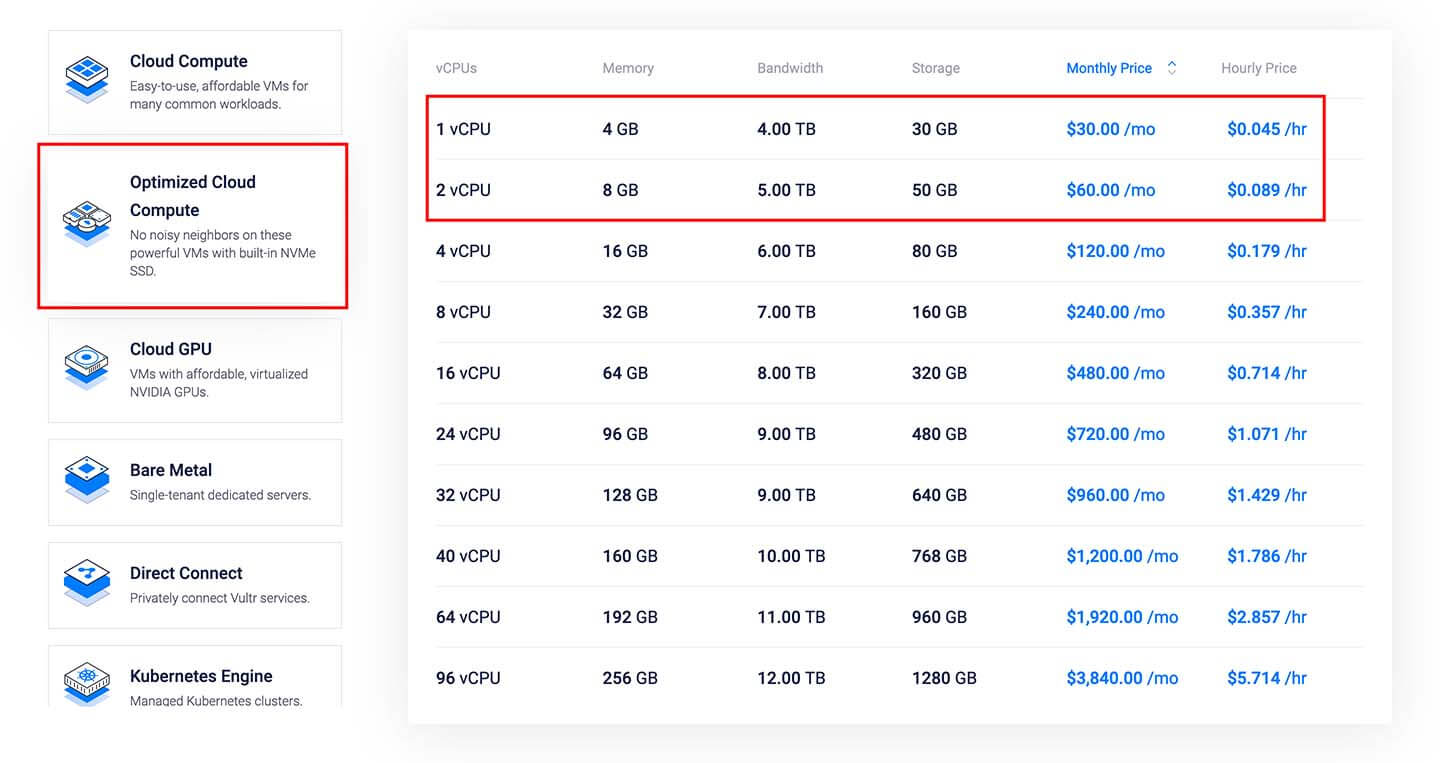This screenshot has width=1440, height=763.
Task: Click the $3,840.00 /mo price
Action: pos(1122,678)
